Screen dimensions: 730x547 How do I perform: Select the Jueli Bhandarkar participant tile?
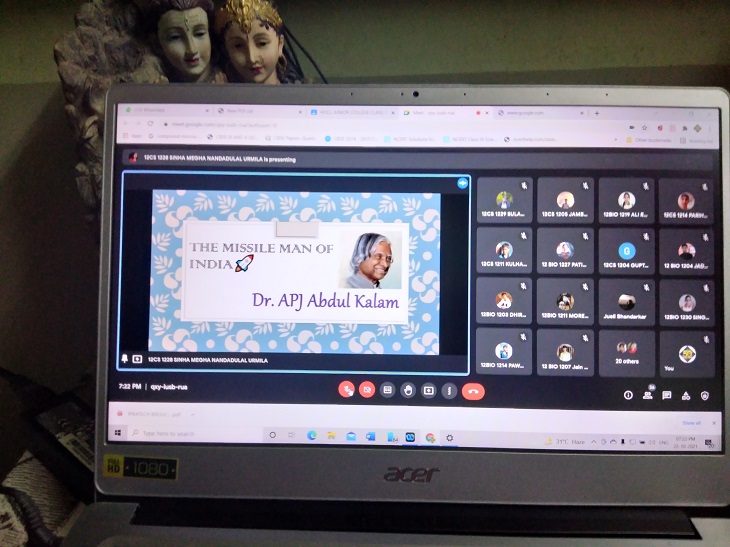627,300
